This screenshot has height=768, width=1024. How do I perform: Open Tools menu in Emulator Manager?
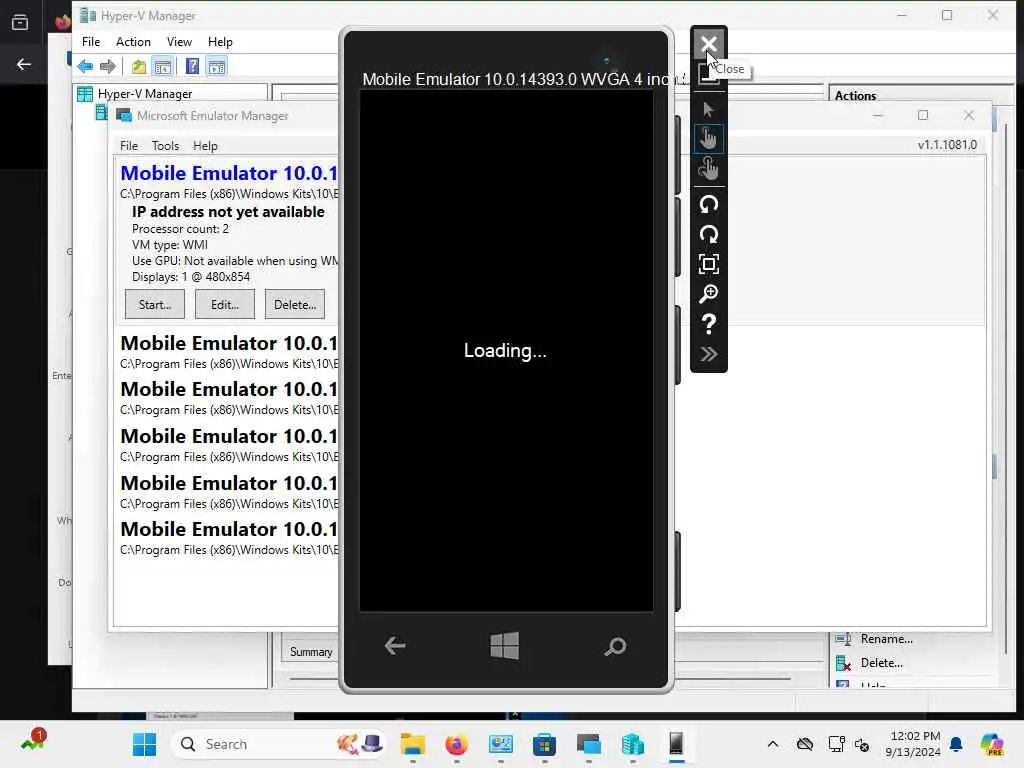165,146
